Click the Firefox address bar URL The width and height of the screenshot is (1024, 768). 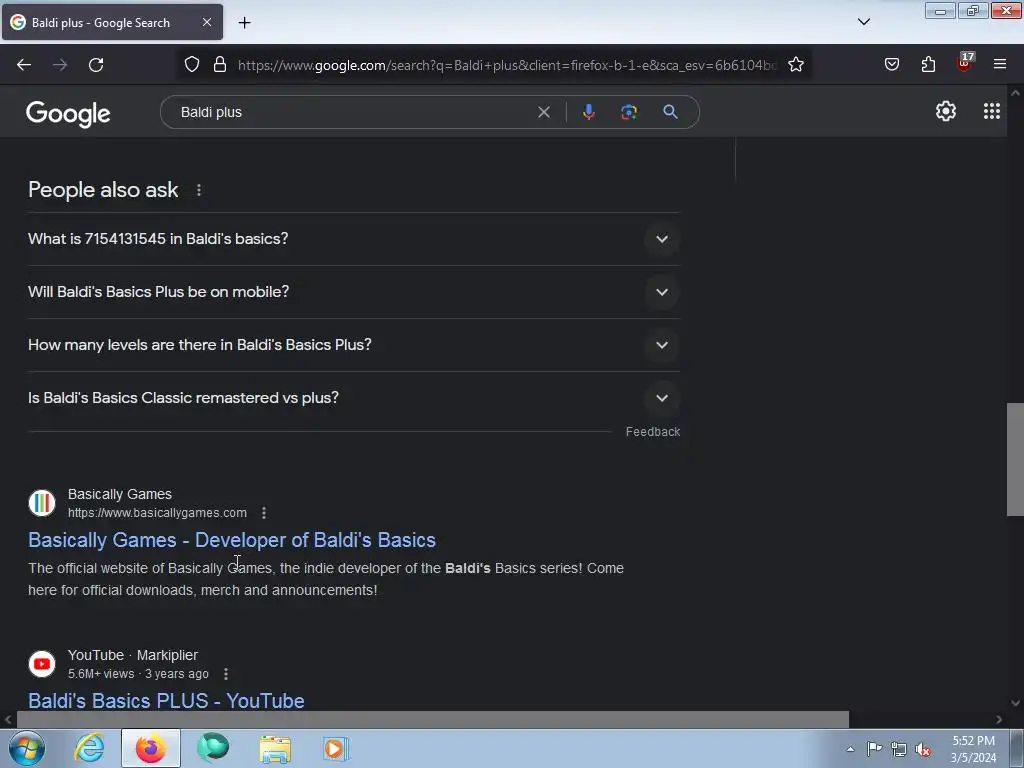click(x=507, y=65)
